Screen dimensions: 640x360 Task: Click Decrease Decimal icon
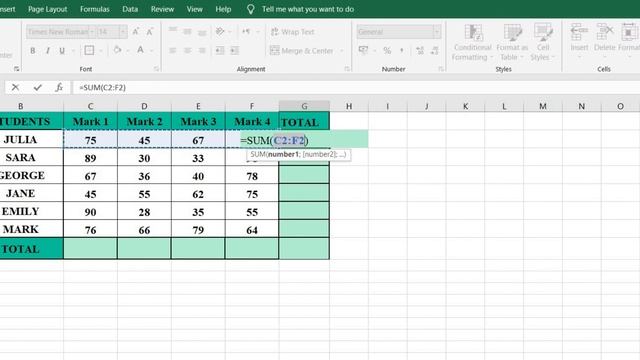[434, 51]
